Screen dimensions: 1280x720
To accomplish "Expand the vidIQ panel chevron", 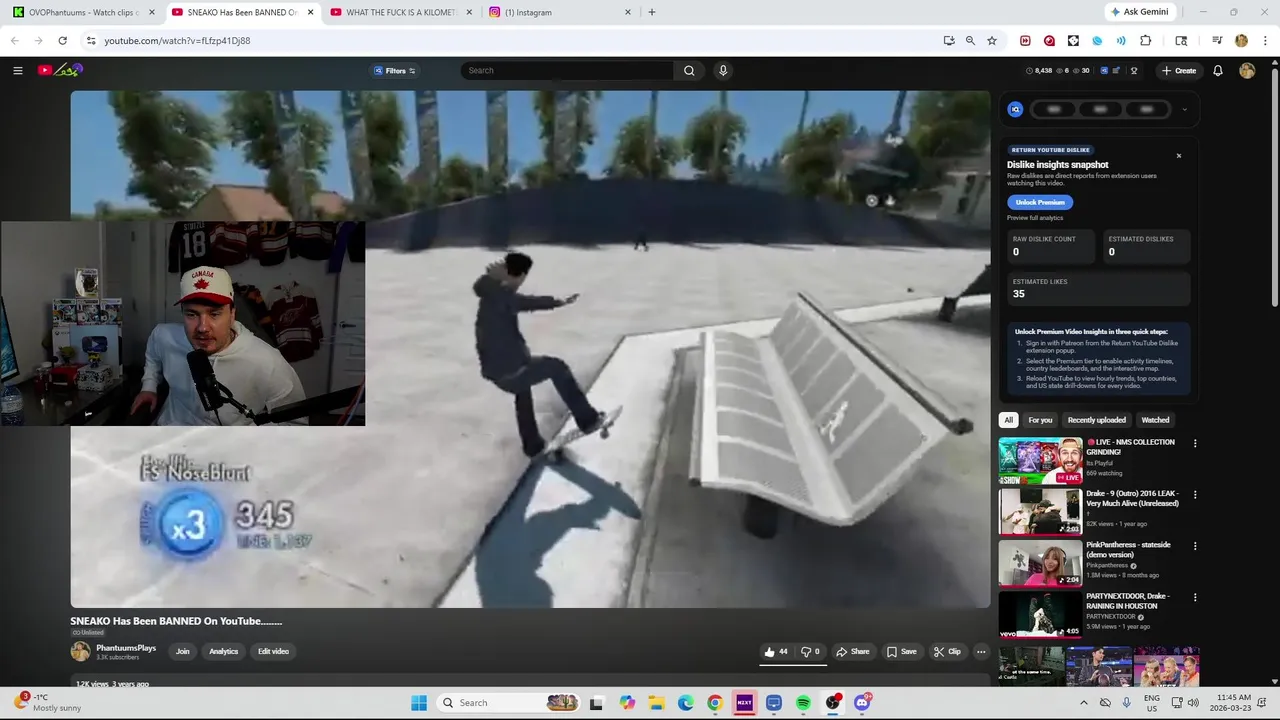I will pyautogui.click(x=1185, y=110).
